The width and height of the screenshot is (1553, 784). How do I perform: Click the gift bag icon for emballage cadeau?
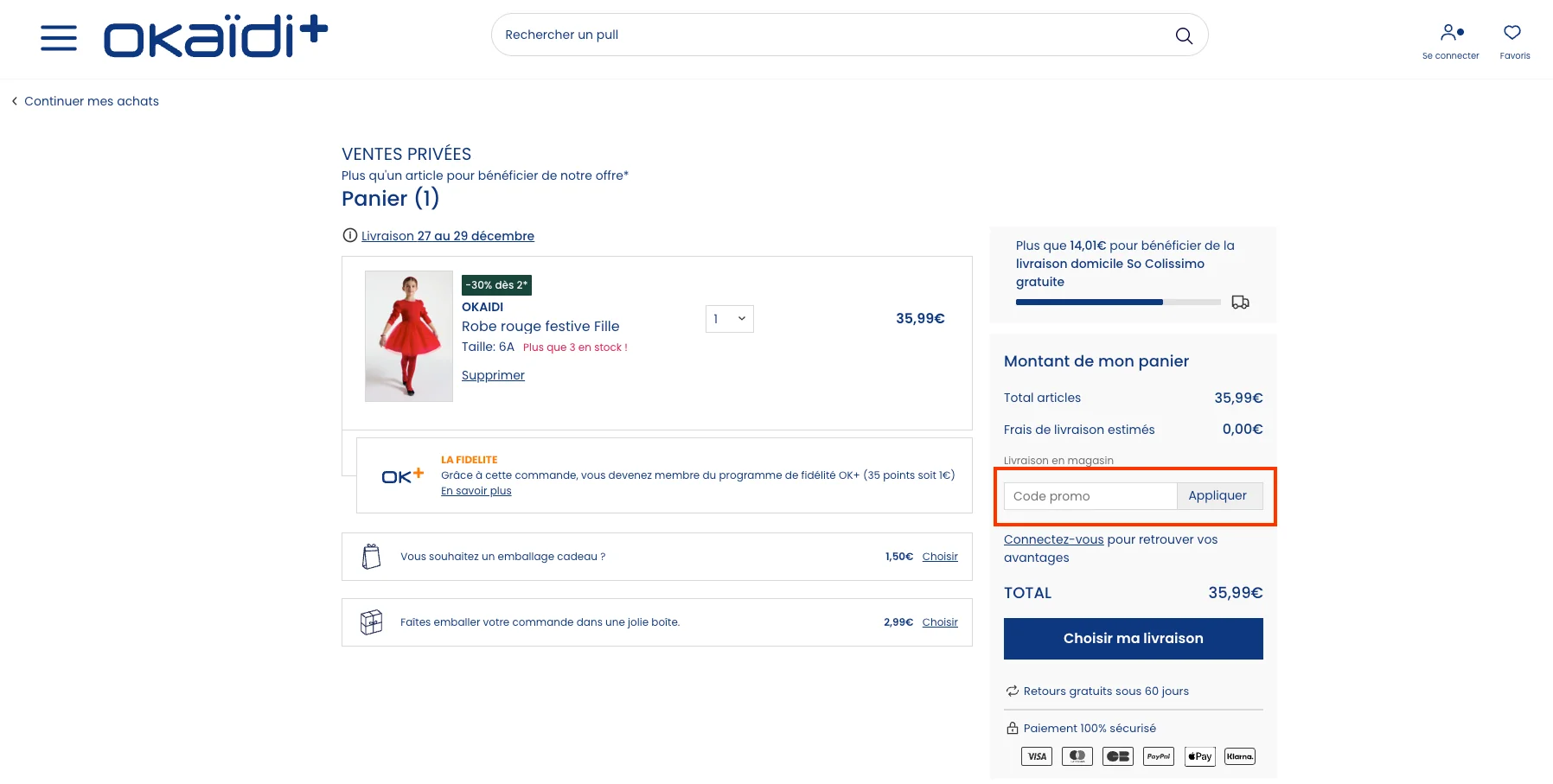[372, 557]
